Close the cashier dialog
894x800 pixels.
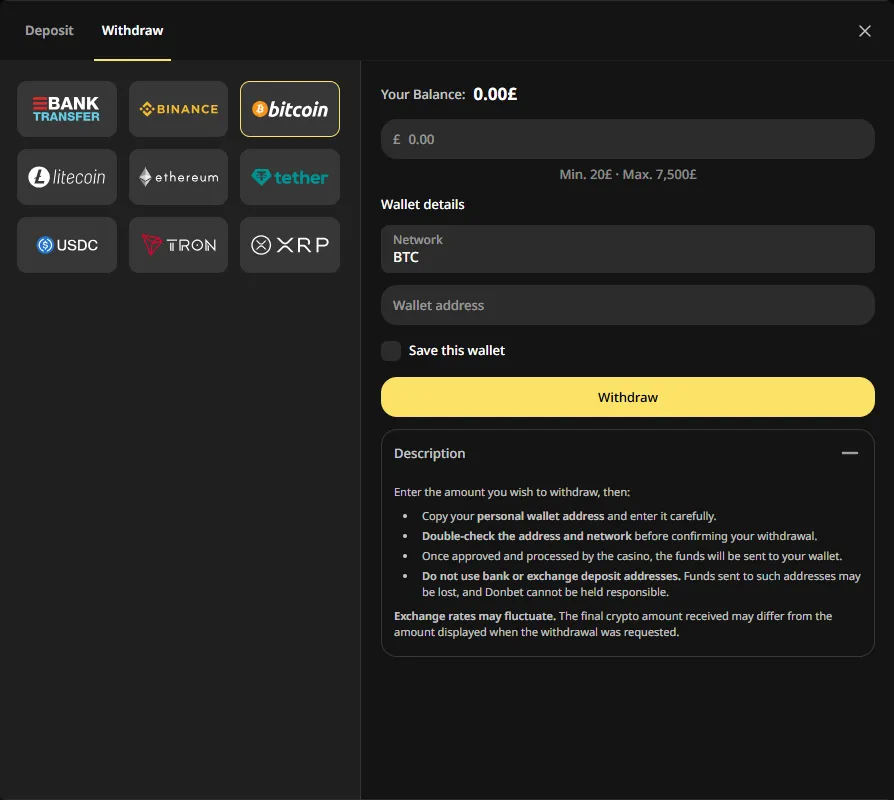pos(864,31)
